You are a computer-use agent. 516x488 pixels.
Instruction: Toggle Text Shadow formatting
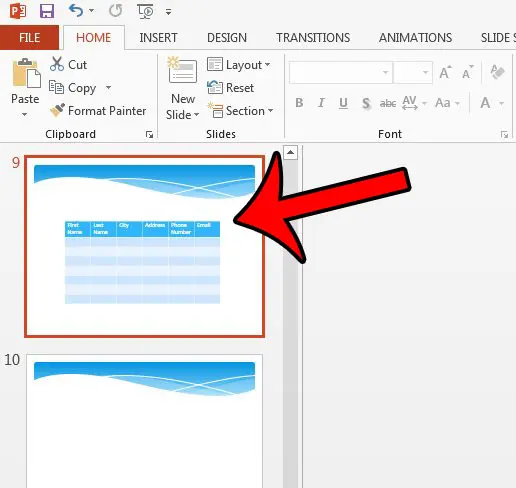click(366, 103)
